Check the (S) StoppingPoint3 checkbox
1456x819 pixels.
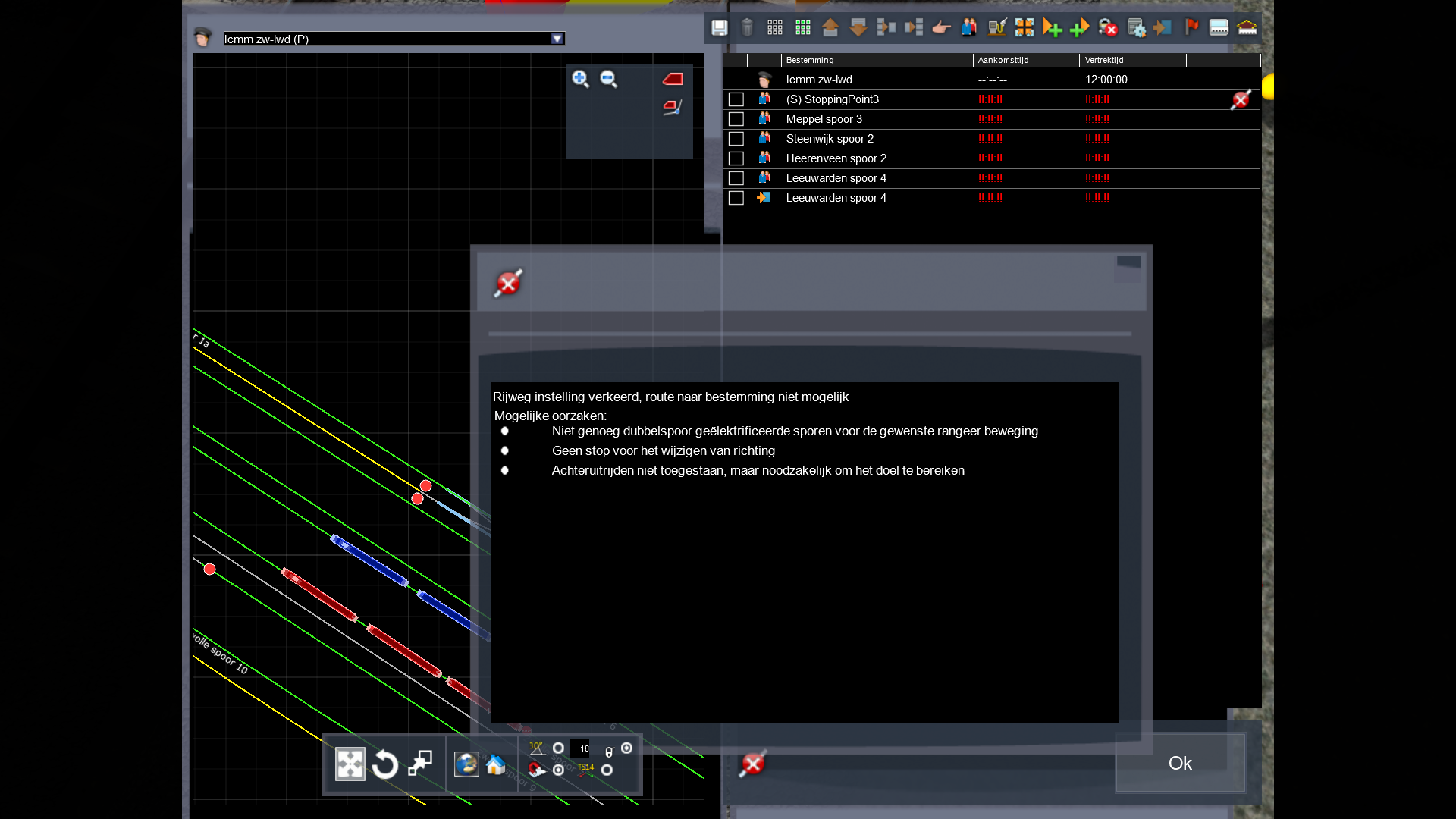[736, 99]
